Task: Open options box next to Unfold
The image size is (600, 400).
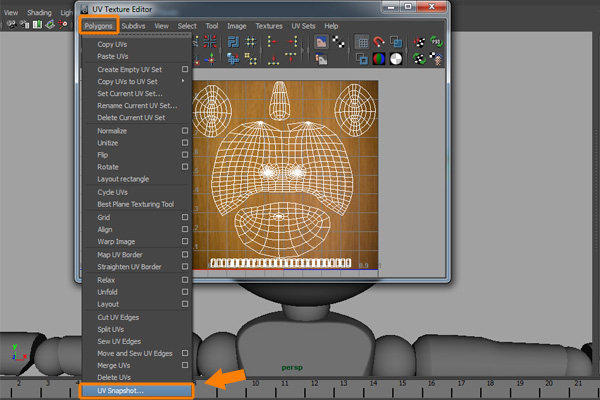Action: tap(185, 291)
